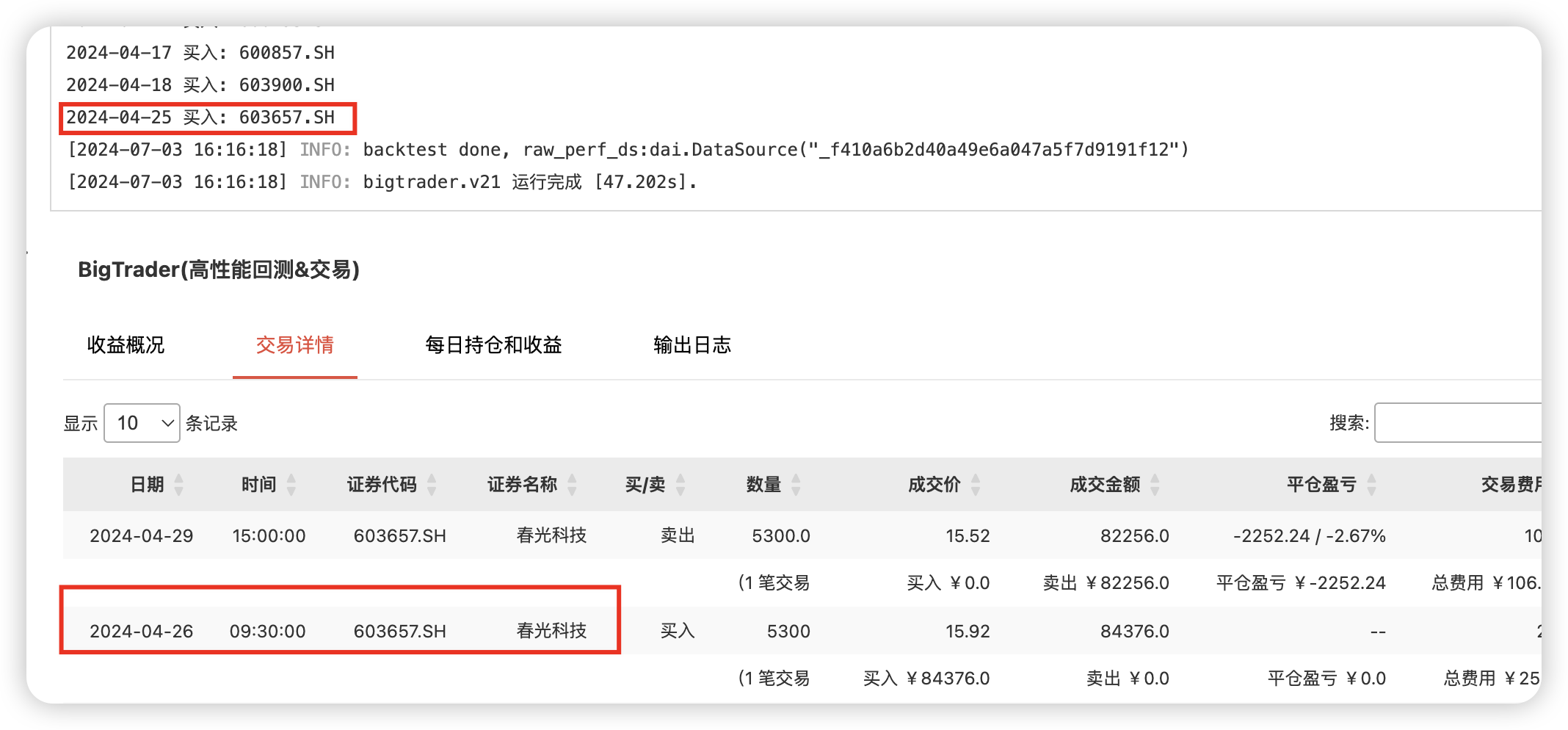The image size is (1568, 730).
Task: Click the -2252.24 / -2.67% profit cell
Action: tap(1309, 536)
